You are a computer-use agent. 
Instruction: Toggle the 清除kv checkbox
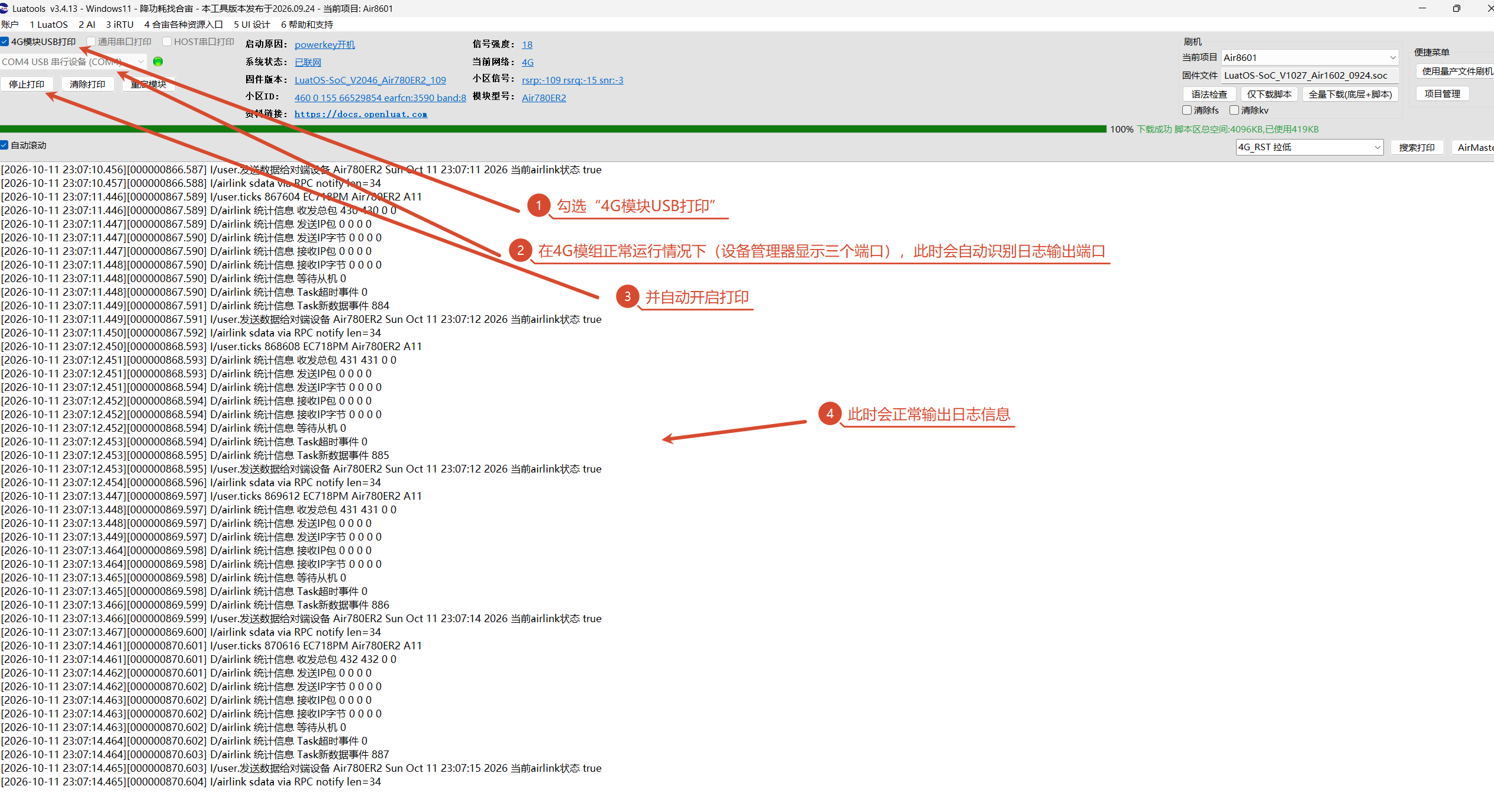(x=1234, y=110)
